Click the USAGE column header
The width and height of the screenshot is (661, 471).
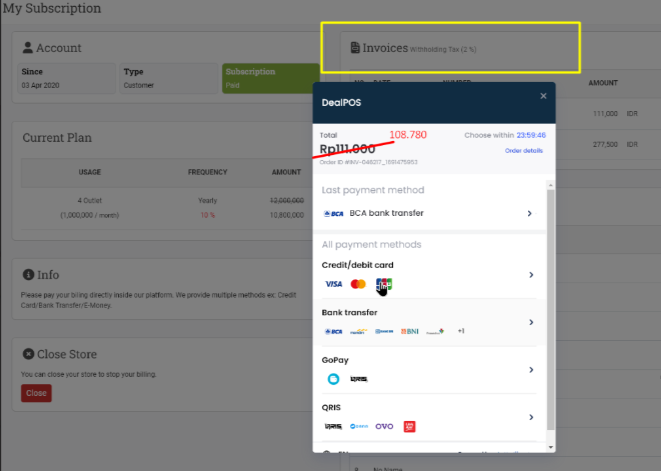89,172
